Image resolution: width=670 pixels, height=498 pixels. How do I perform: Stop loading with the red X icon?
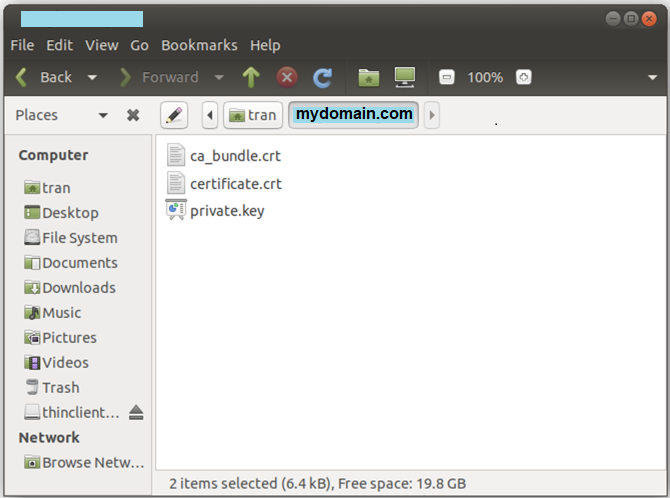click(x=287, y=78)
